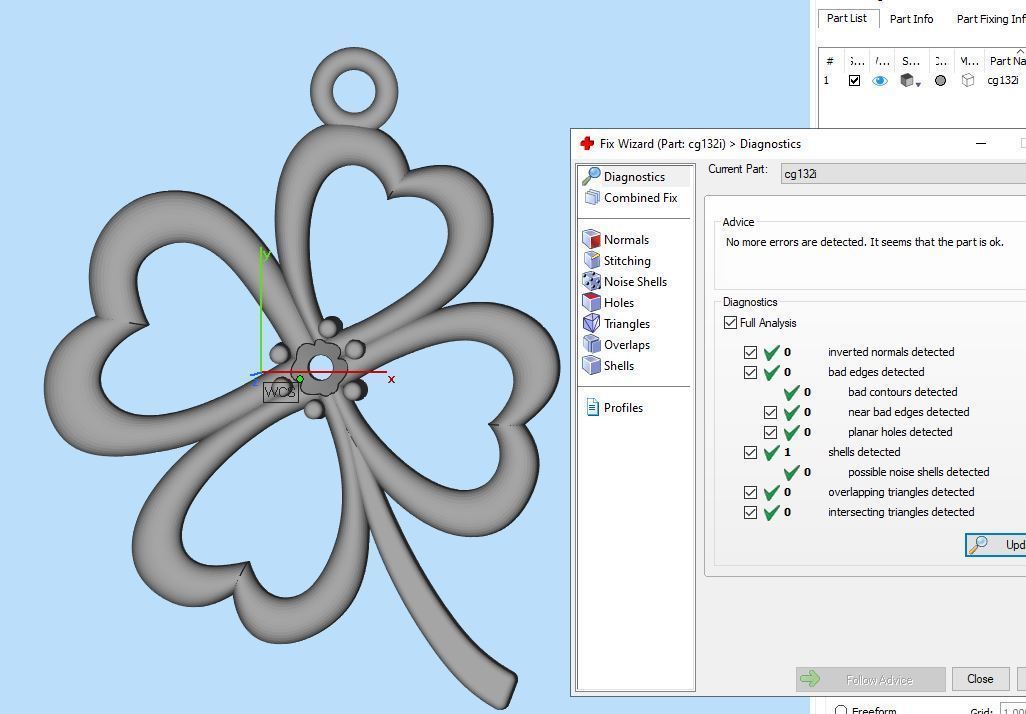Open the Noise Shells page
Viewport: 1026px width, 714px height.
click(625, 281)
